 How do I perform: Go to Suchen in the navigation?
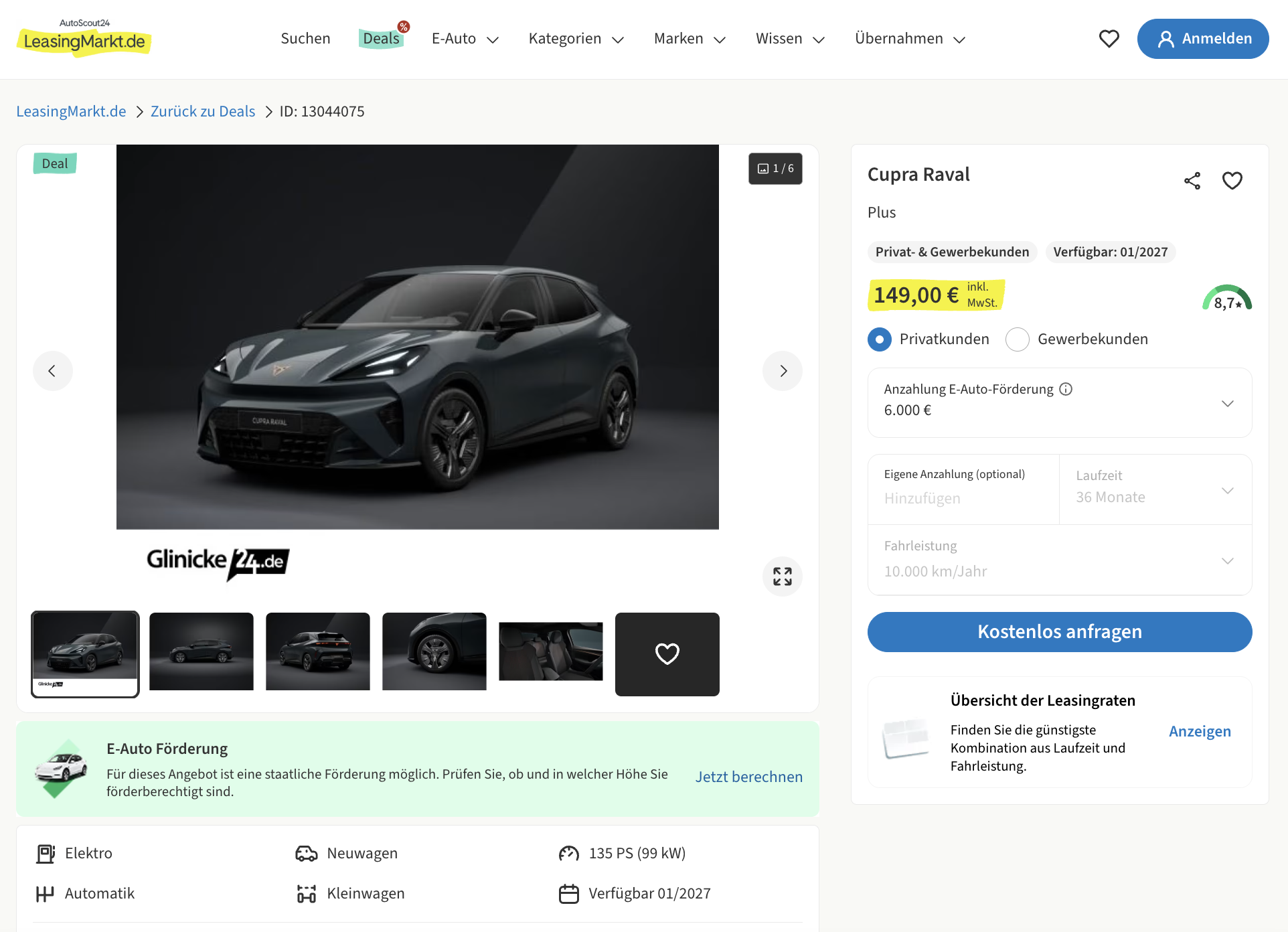[x=306, y=39]
